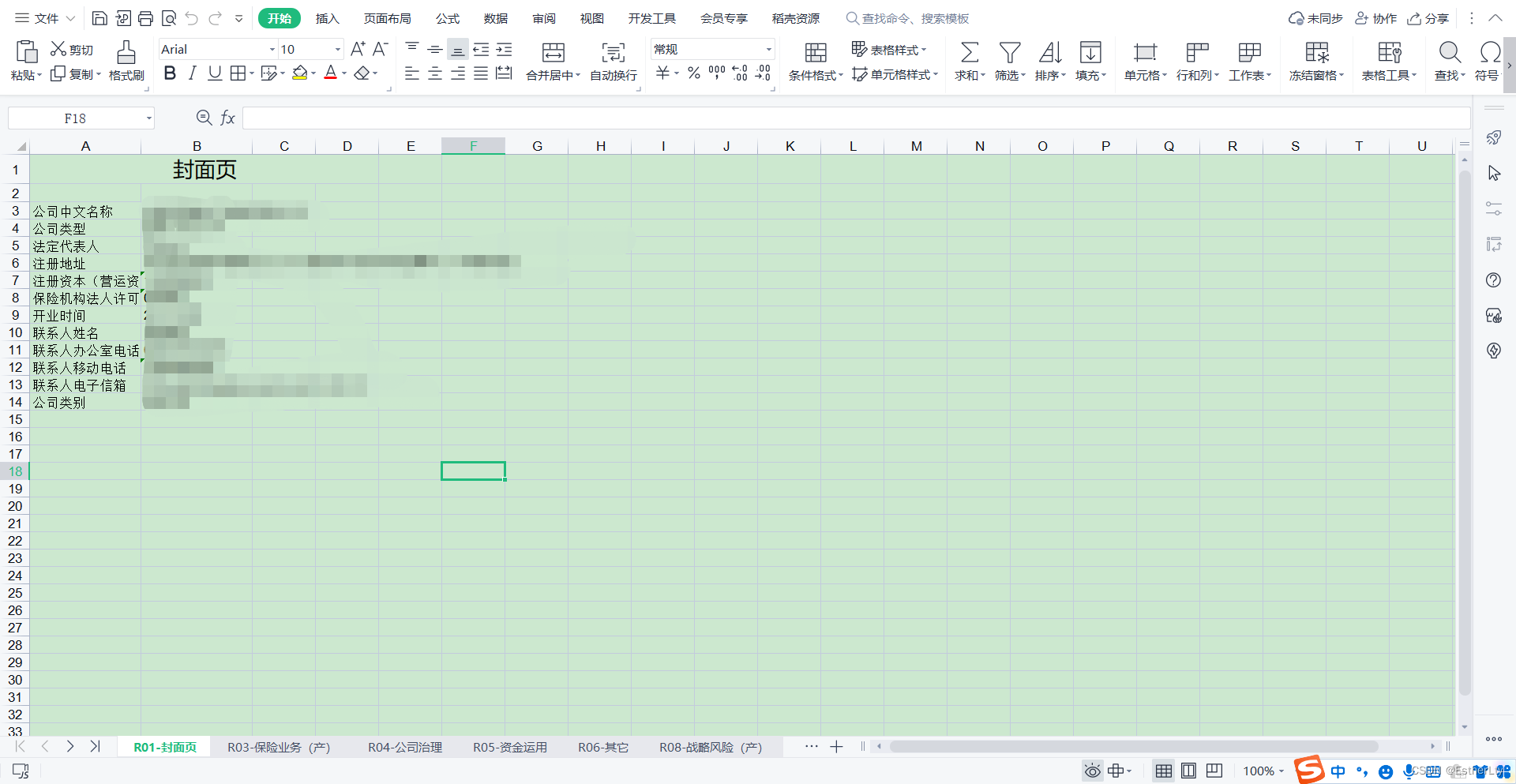Open sheet tab R03-保险业务(产)
The height and width of the screenshot is (784, 1516).
[279, 747]
